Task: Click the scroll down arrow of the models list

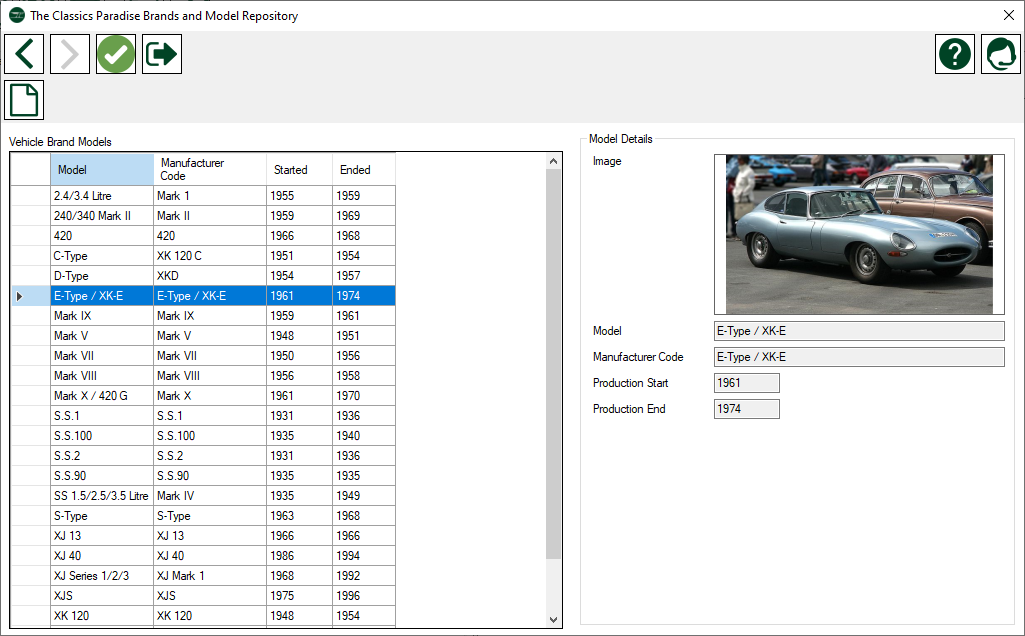Action: tap(554, 620)
